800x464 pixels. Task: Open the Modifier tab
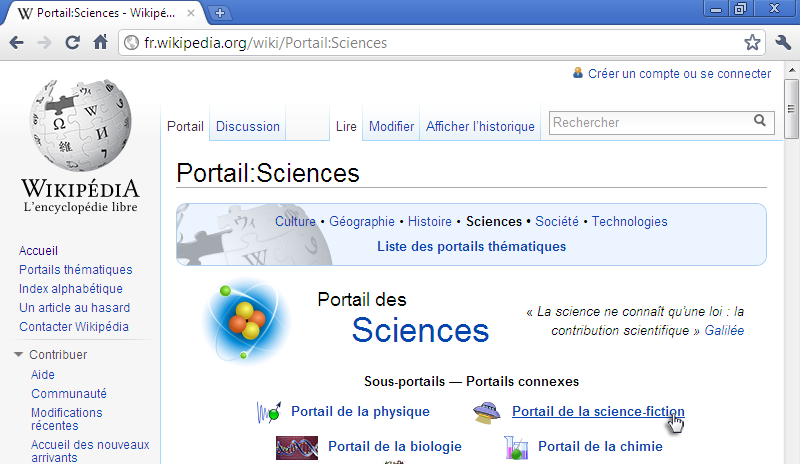pos(391,126)
